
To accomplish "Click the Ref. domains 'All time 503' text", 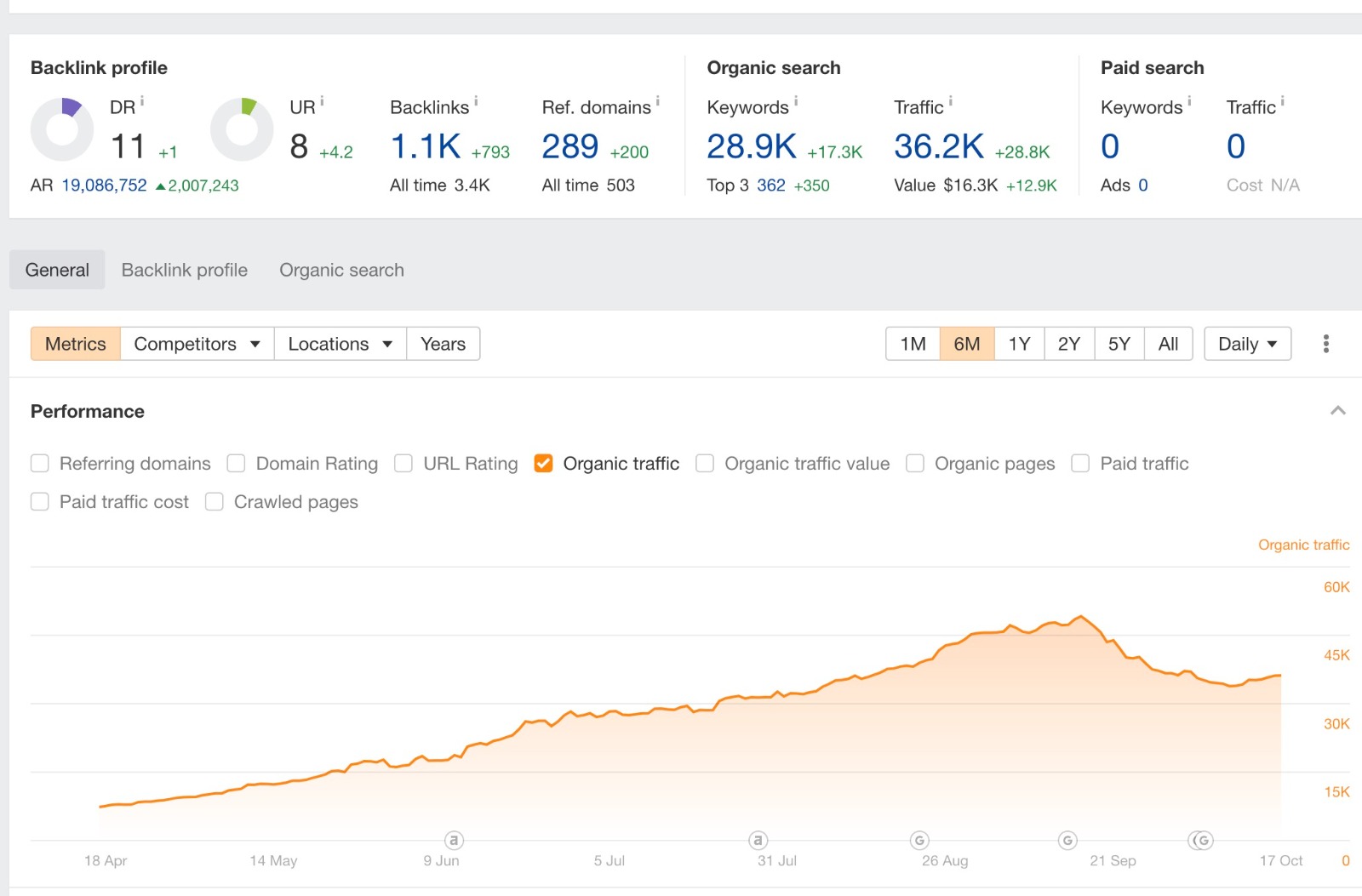I will [588, 185].
